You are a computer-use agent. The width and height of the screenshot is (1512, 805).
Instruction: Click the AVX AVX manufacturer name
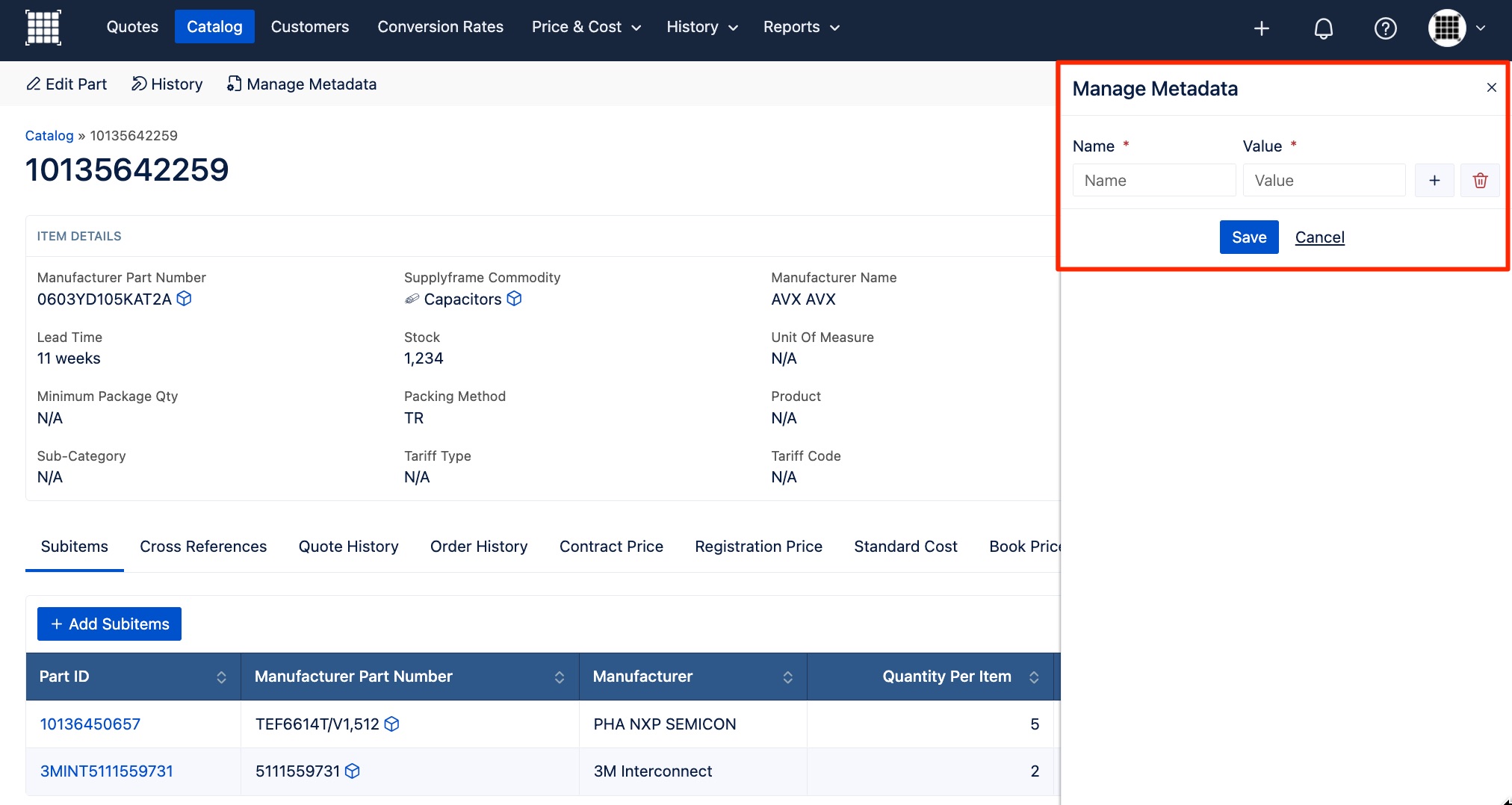pyautogui.click(x=803, y=299)
